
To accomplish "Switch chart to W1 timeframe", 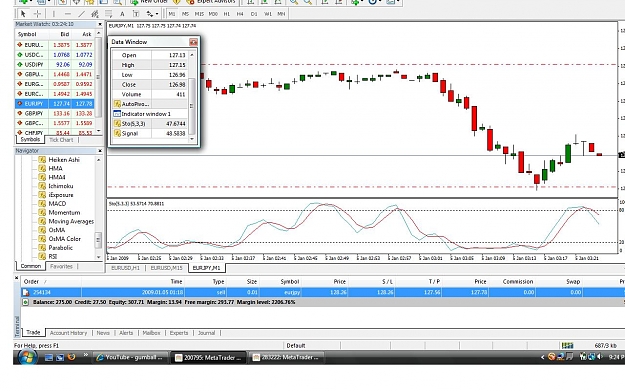I will 268,14.
